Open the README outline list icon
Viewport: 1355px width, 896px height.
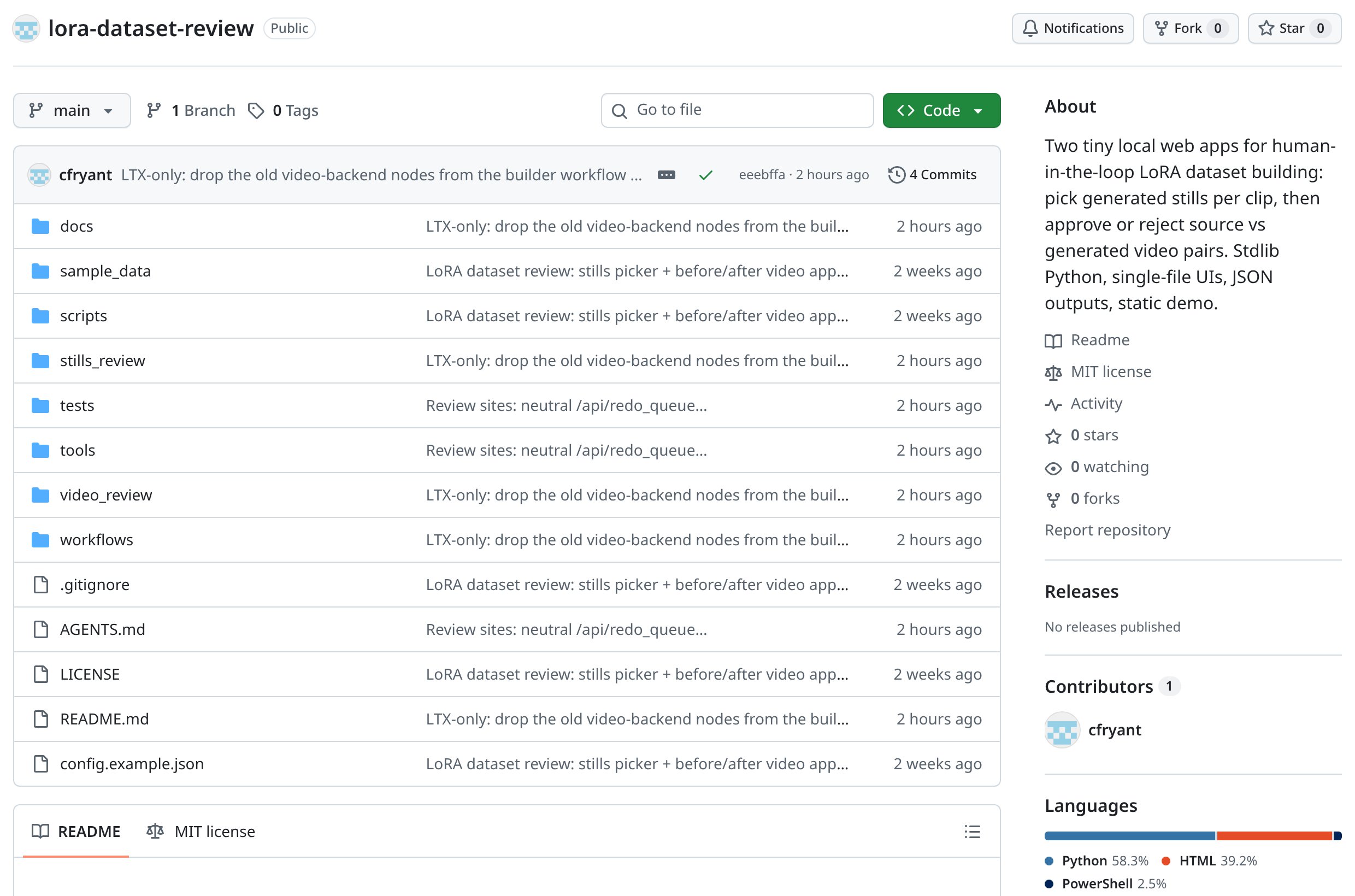971,832
